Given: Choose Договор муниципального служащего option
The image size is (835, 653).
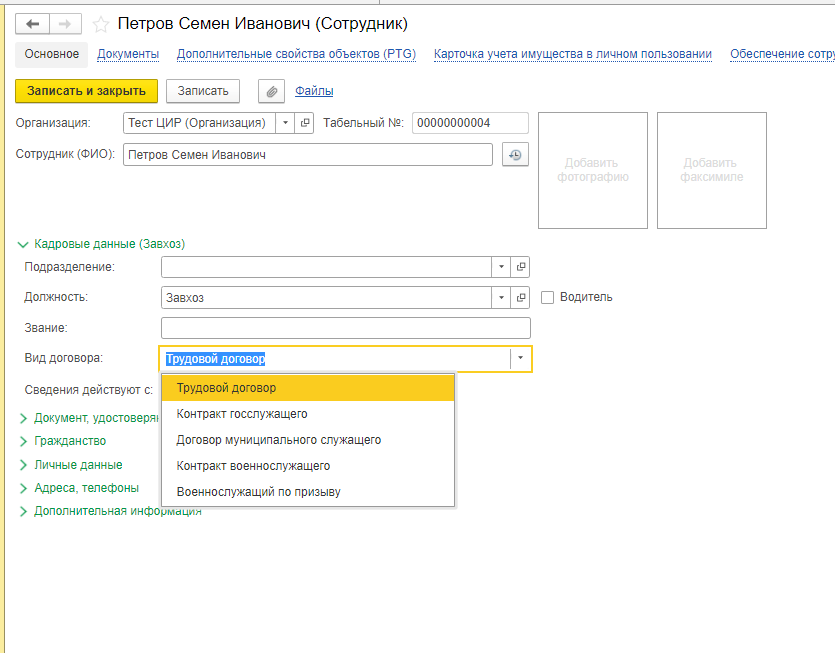Looking at the screenshot, I should pos(308,440).
